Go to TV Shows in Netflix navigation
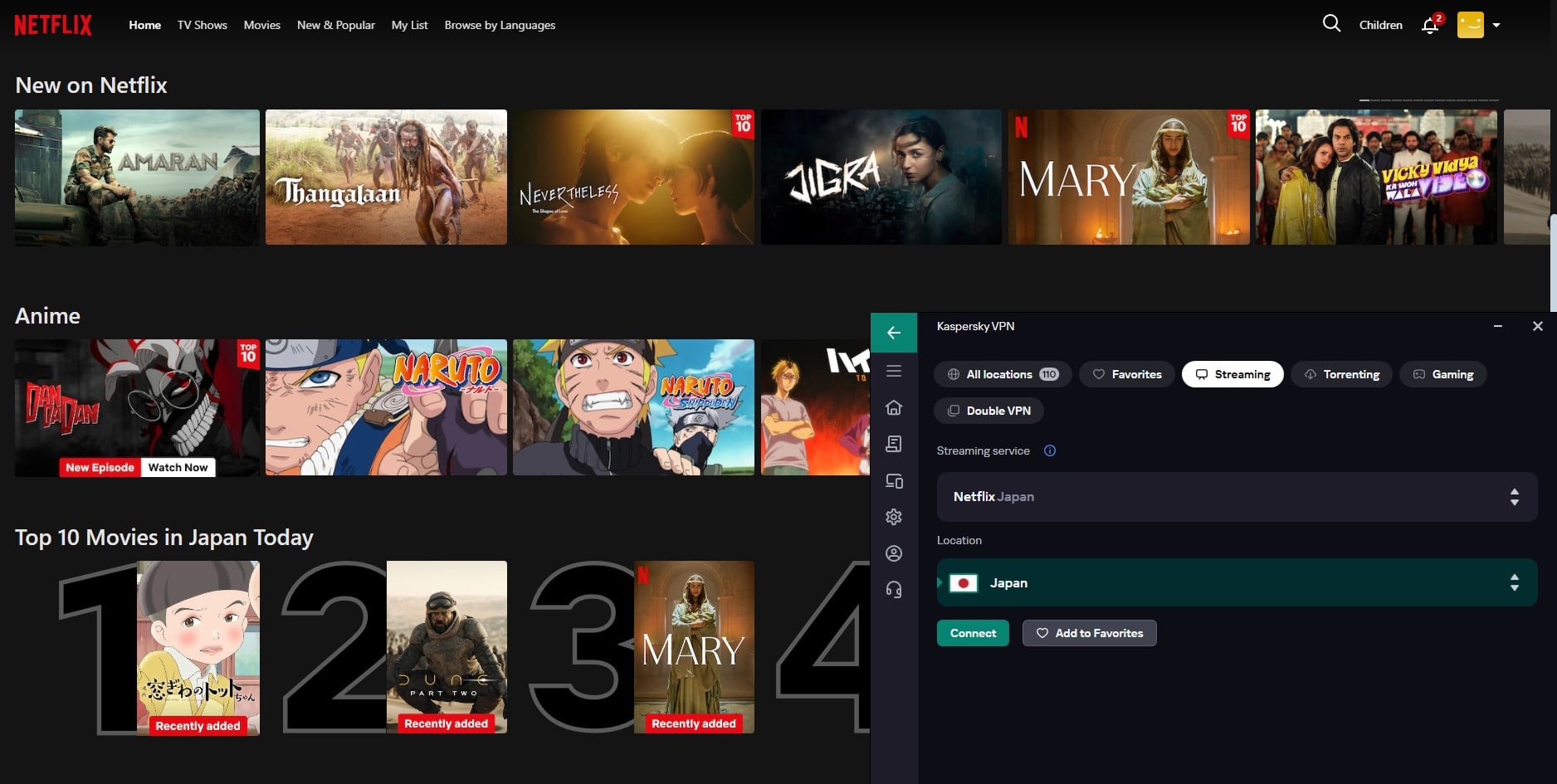This screenshot has height=784, width=1557. coord(202,25)
